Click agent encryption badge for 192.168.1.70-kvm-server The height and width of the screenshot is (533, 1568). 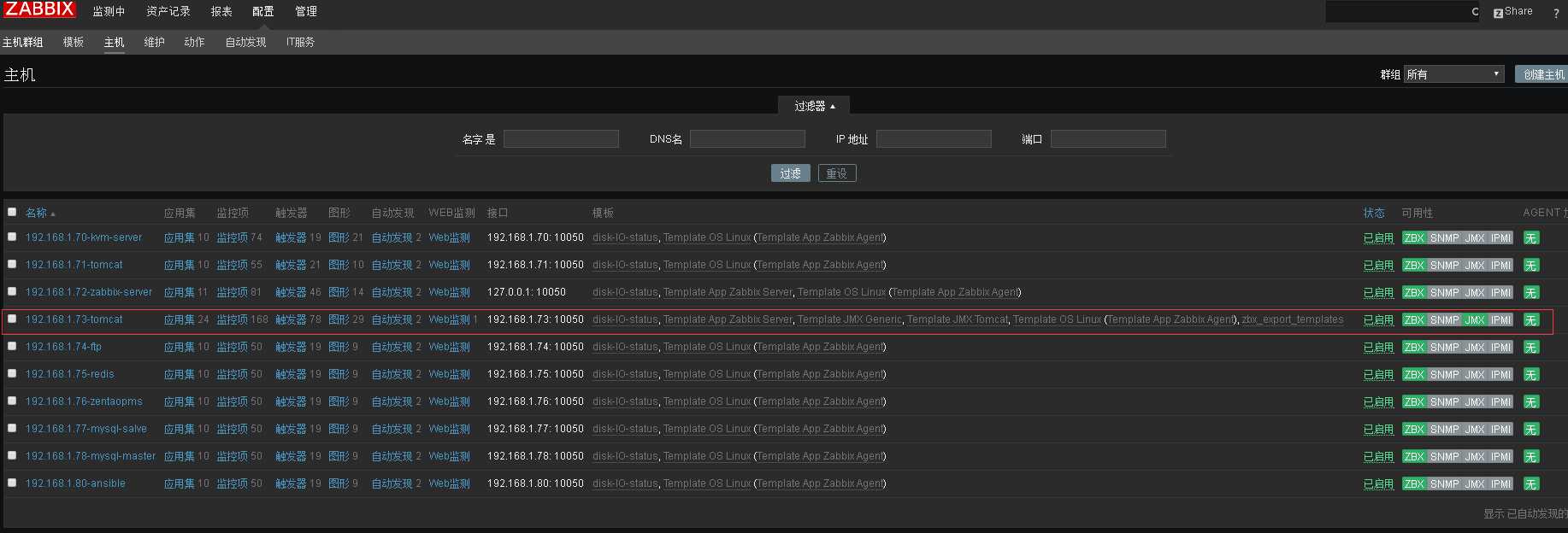[x=1531, y=238]
